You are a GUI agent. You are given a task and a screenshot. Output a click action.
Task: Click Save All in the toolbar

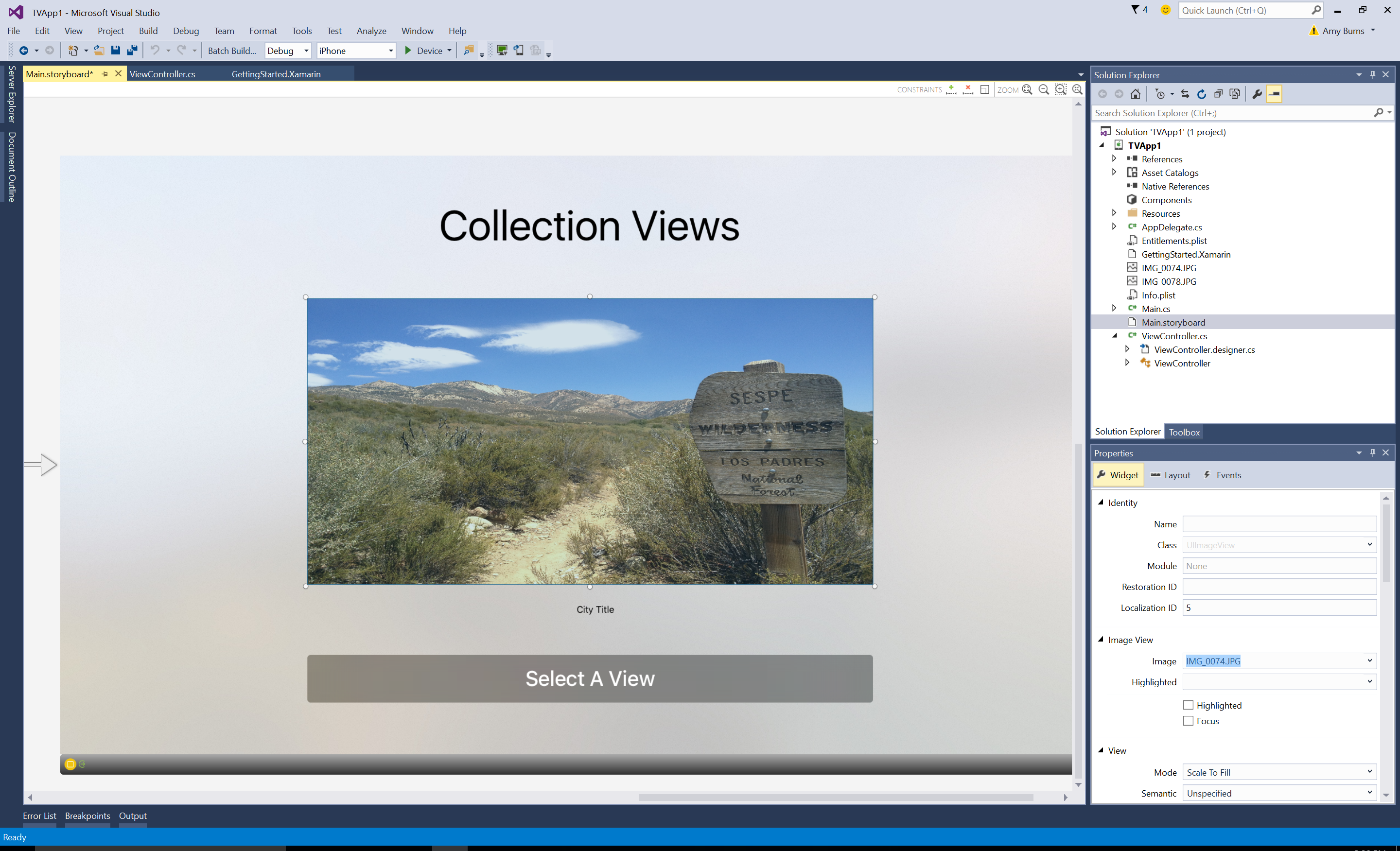(x=132, y=50)
